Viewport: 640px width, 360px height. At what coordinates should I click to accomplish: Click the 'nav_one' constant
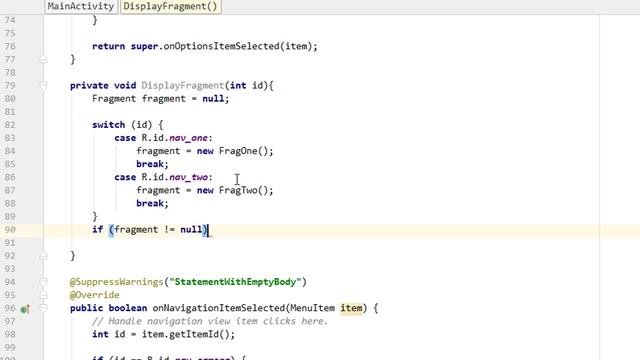click(188, 138)
